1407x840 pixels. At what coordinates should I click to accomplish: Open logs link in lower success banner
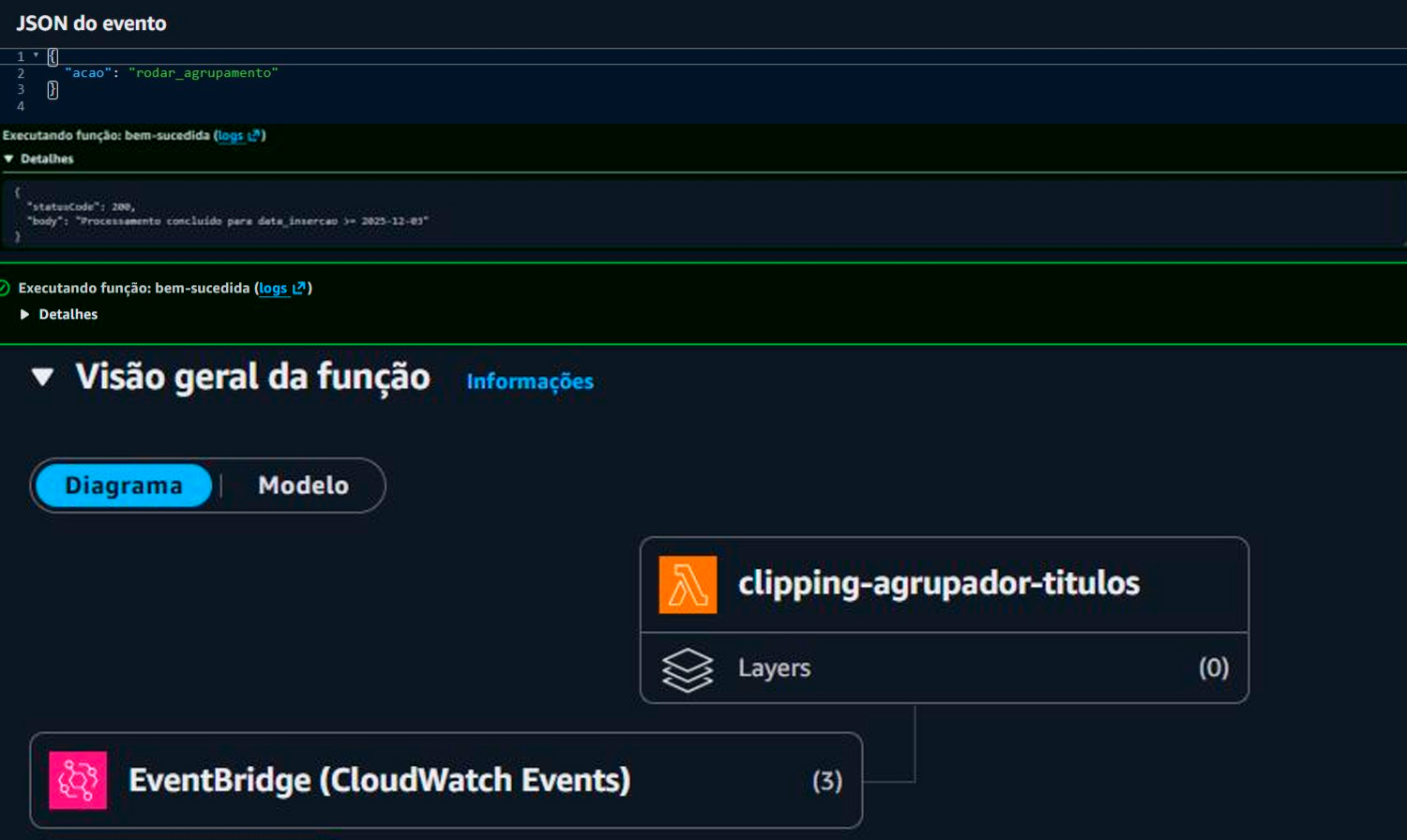click(281, 288)
